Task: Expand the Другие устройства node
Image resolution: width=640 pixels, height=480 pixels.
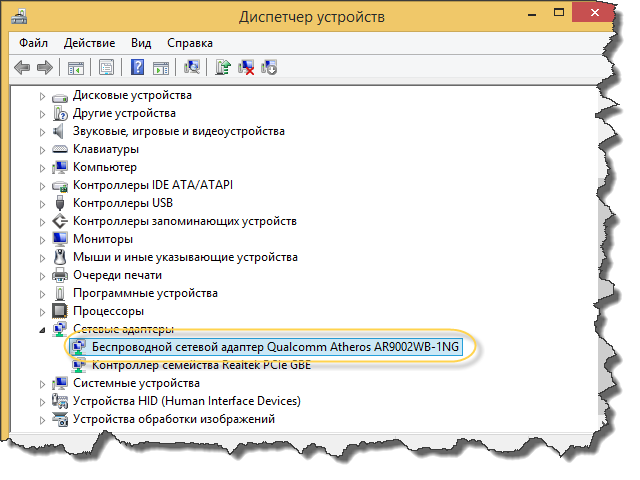Action: 42,114
